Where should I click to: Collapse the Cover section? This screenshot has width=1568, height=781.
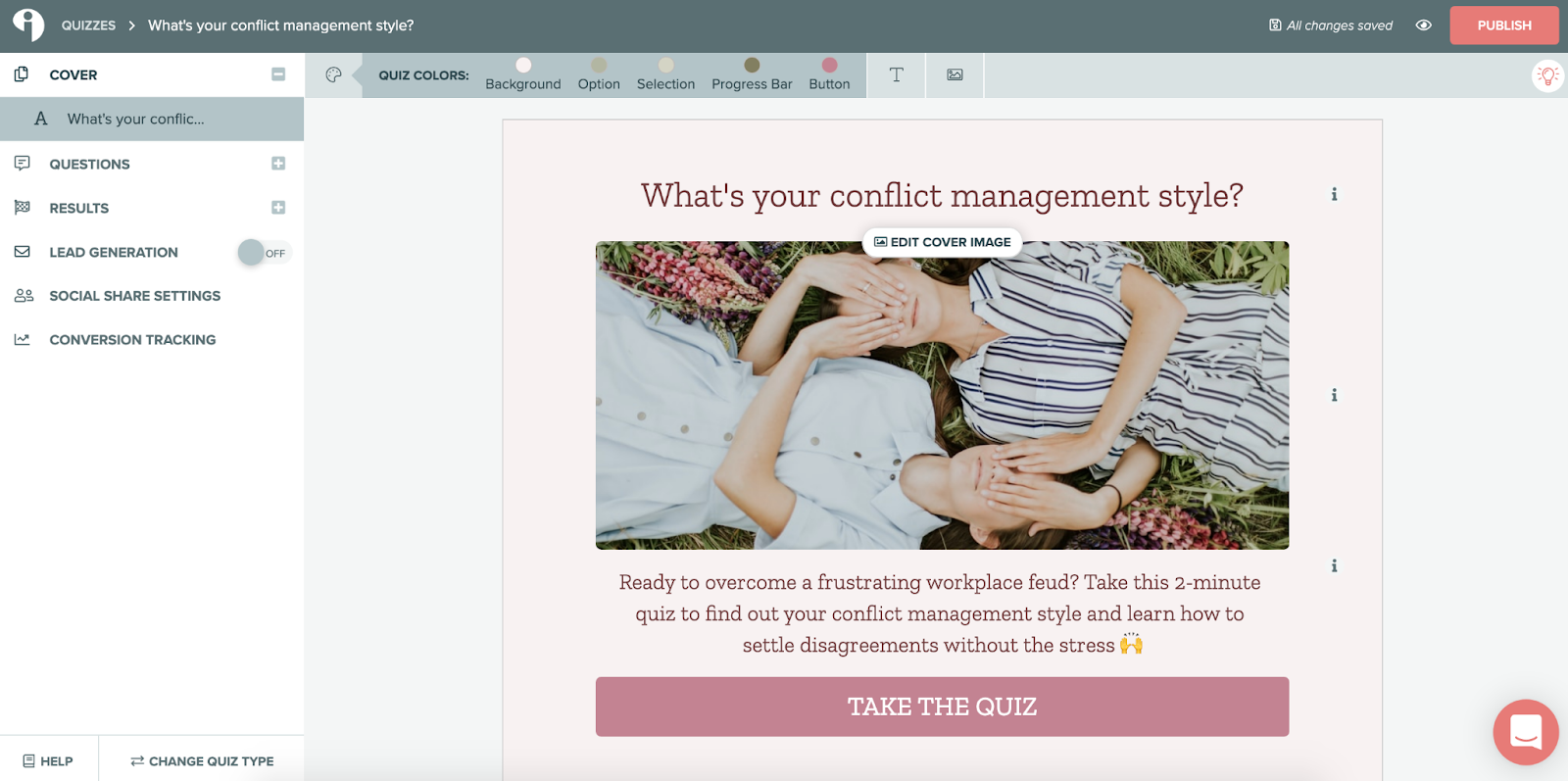[x=278, y=74]
